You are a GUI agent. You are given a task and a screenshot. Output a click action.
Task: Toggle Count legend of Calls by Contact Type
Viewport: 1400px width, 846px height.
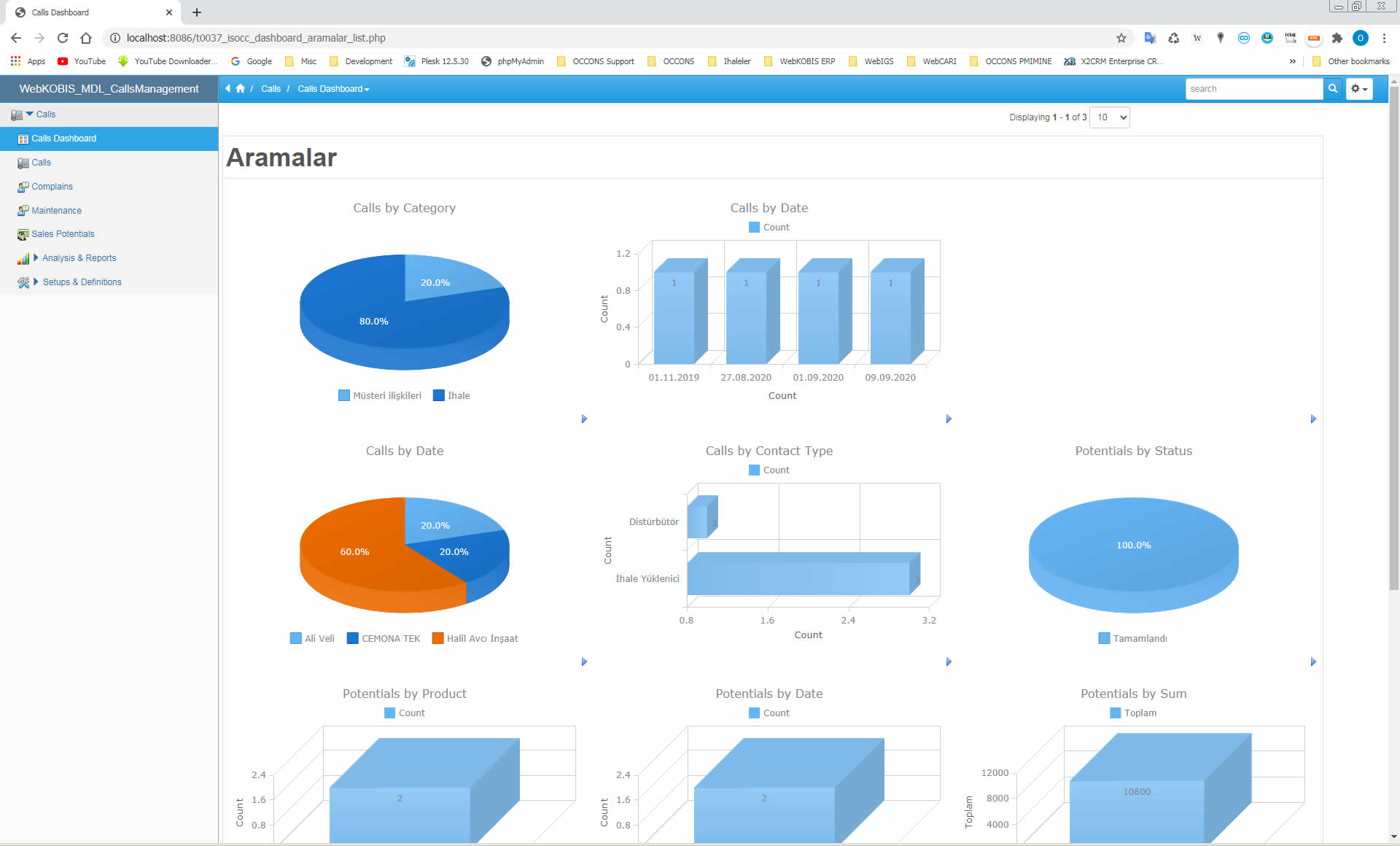click(769, 470)
